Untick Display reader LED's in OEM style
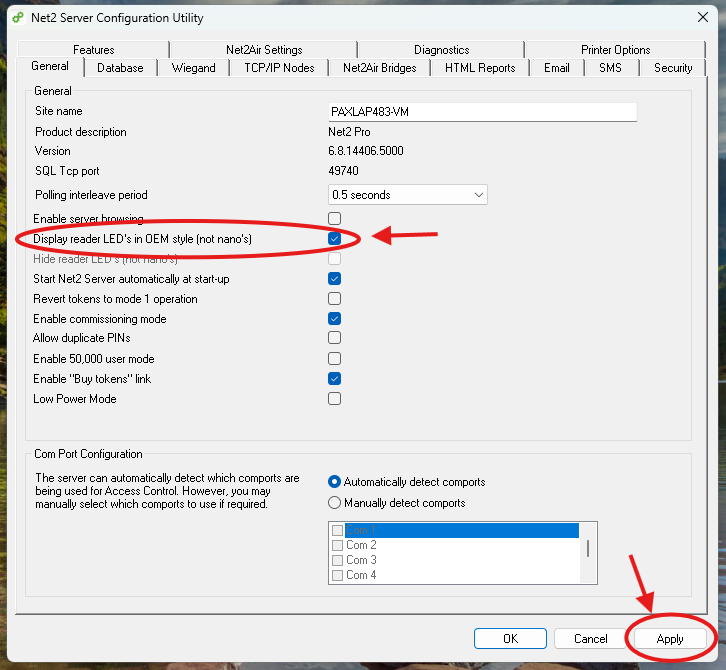The height and width of the screenshot is (670, 726). (x=334, y=238)
